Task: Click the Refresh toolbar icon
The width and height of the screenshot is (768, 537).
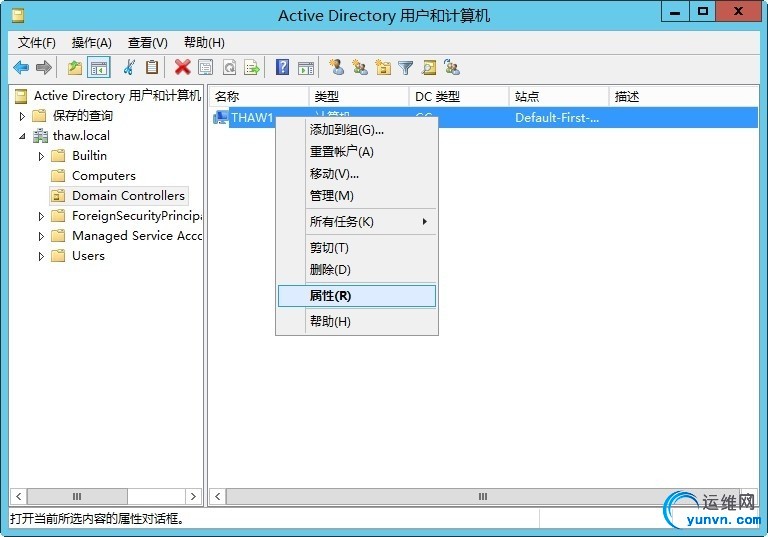Action: click(229, 67)
